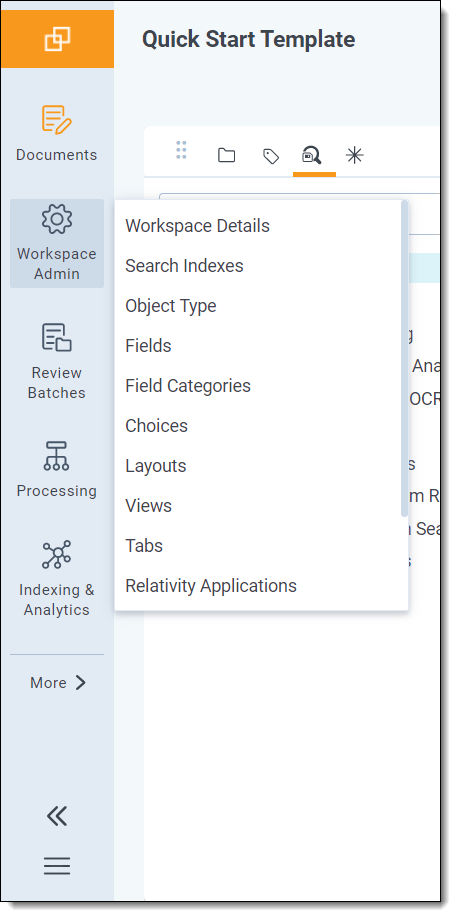Select the saved searches browser icon
The width and height of the screenshot is (456, 917).
[312, 156]
